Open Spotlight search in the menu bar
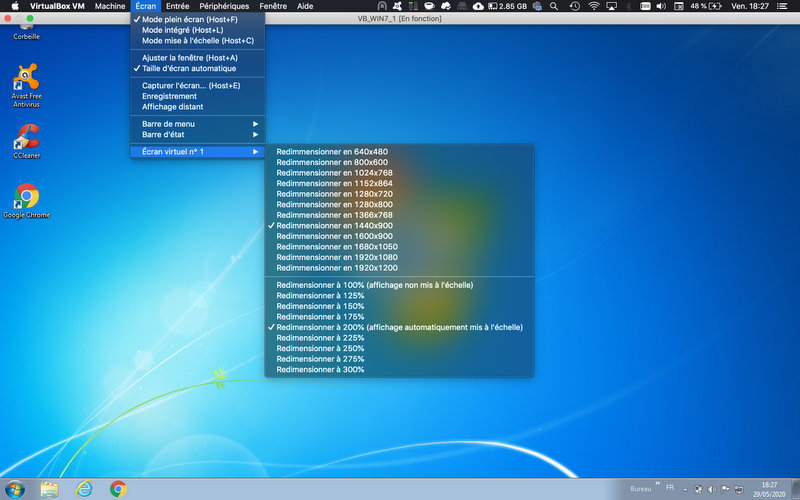This screenshot has width=800, height=500. pos(554,6)
